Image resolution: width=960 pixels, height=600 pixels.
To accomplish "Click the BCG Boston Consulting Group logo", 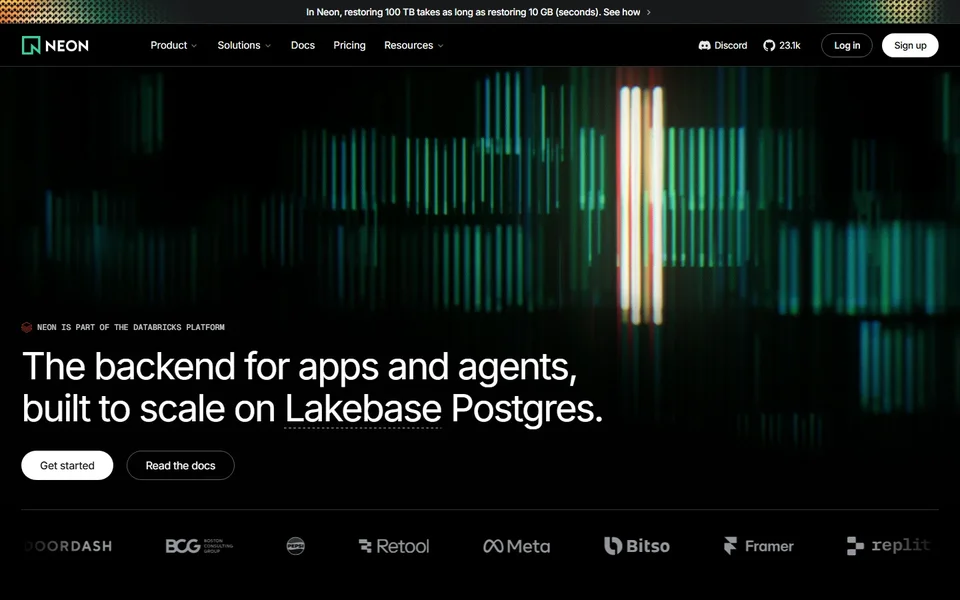I will pyautogui.click(x=199, y=546).
